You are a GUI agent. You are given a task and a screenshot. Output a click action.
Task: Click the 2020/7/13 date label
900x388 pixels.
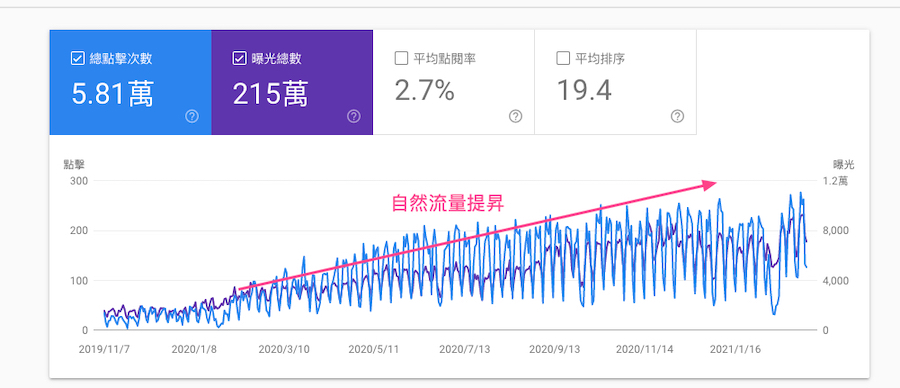click(x=464, y=350)
